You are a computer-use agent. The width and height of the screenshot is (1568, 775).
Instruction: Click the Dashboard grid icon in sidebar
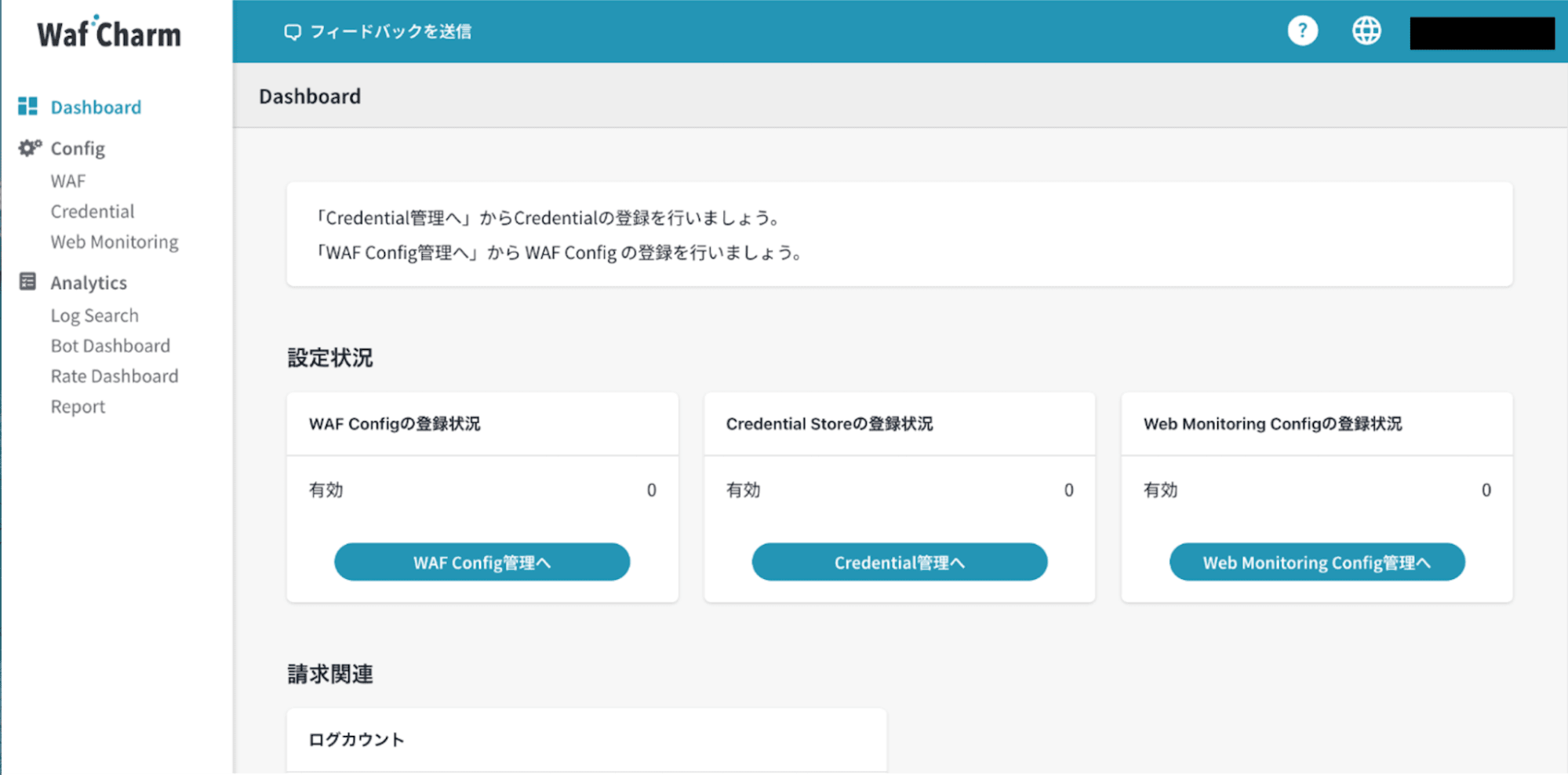pos(27,107)
